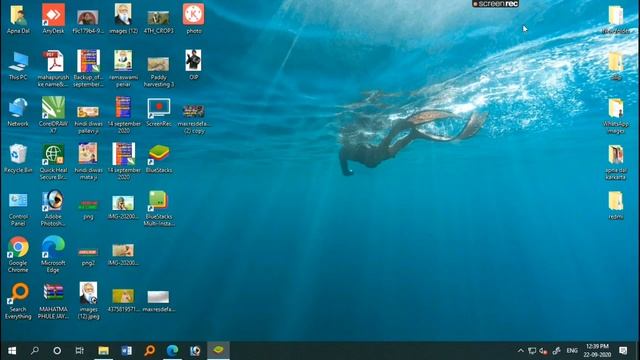Launch Google Chrome from the desktop
This screenshot has height=360, width=640.
tap(18, 254)
